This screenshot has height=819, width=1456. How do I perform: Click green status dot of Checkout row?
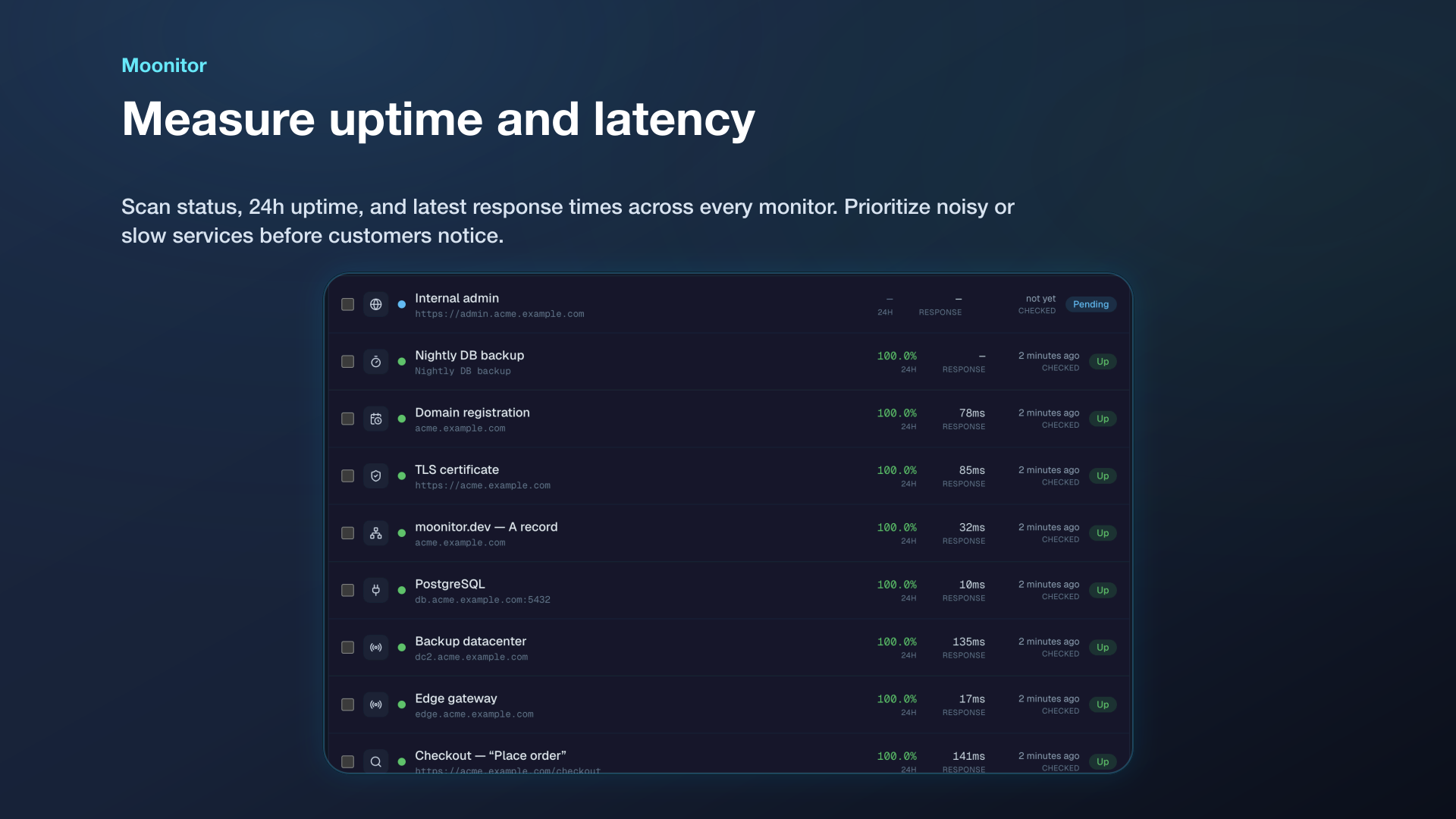click(402, 761)
